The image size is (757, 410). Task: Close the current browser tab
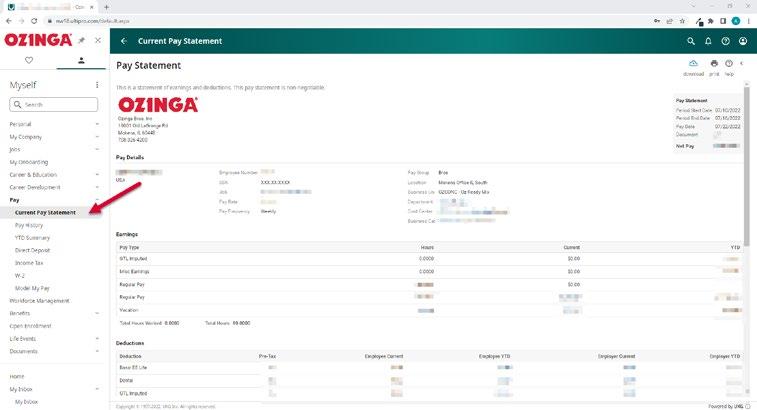91,7
